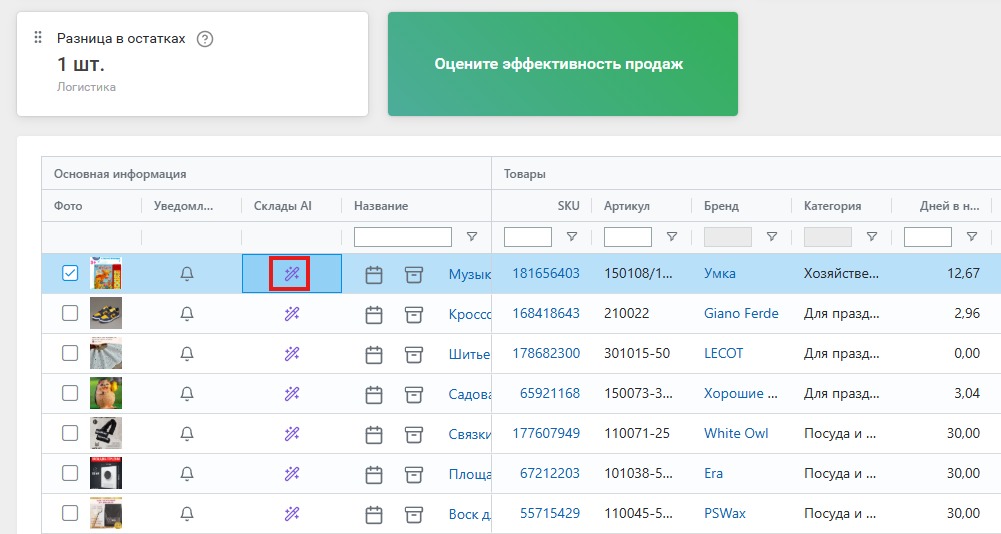1001x534 pixels.
Task: Click the bell icon in the Умка row
Action: 186,274
